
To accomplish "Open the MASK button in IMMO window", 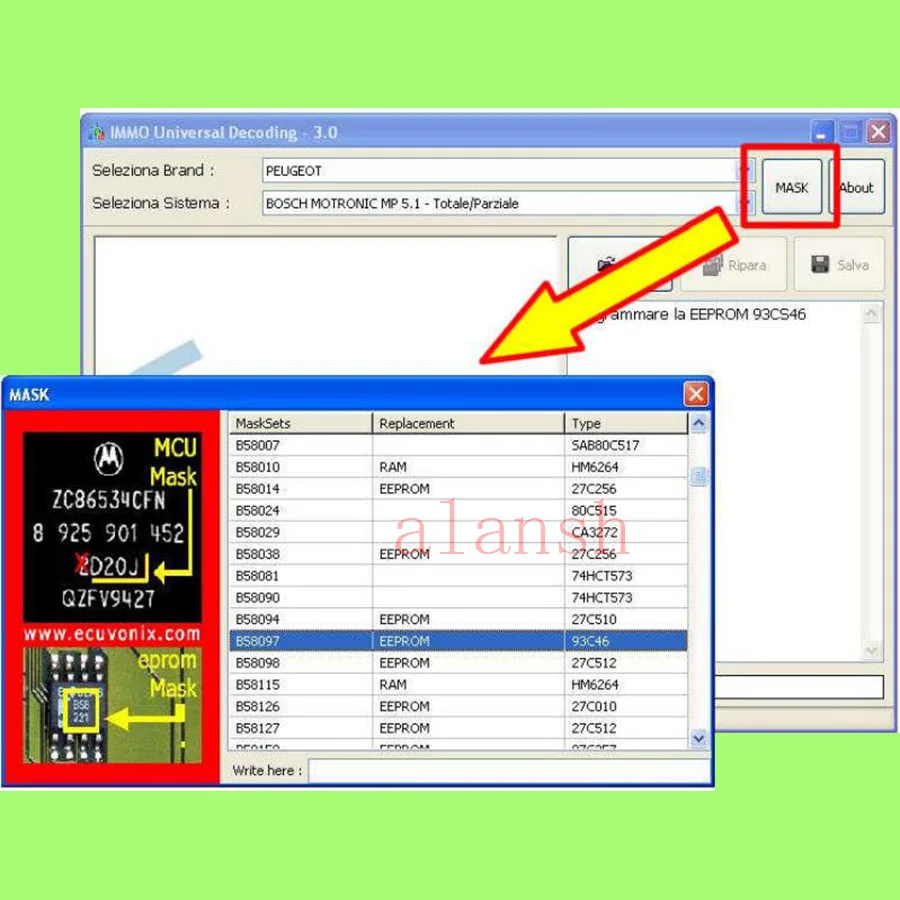I will pyautogui.click(x=792, y=187).
